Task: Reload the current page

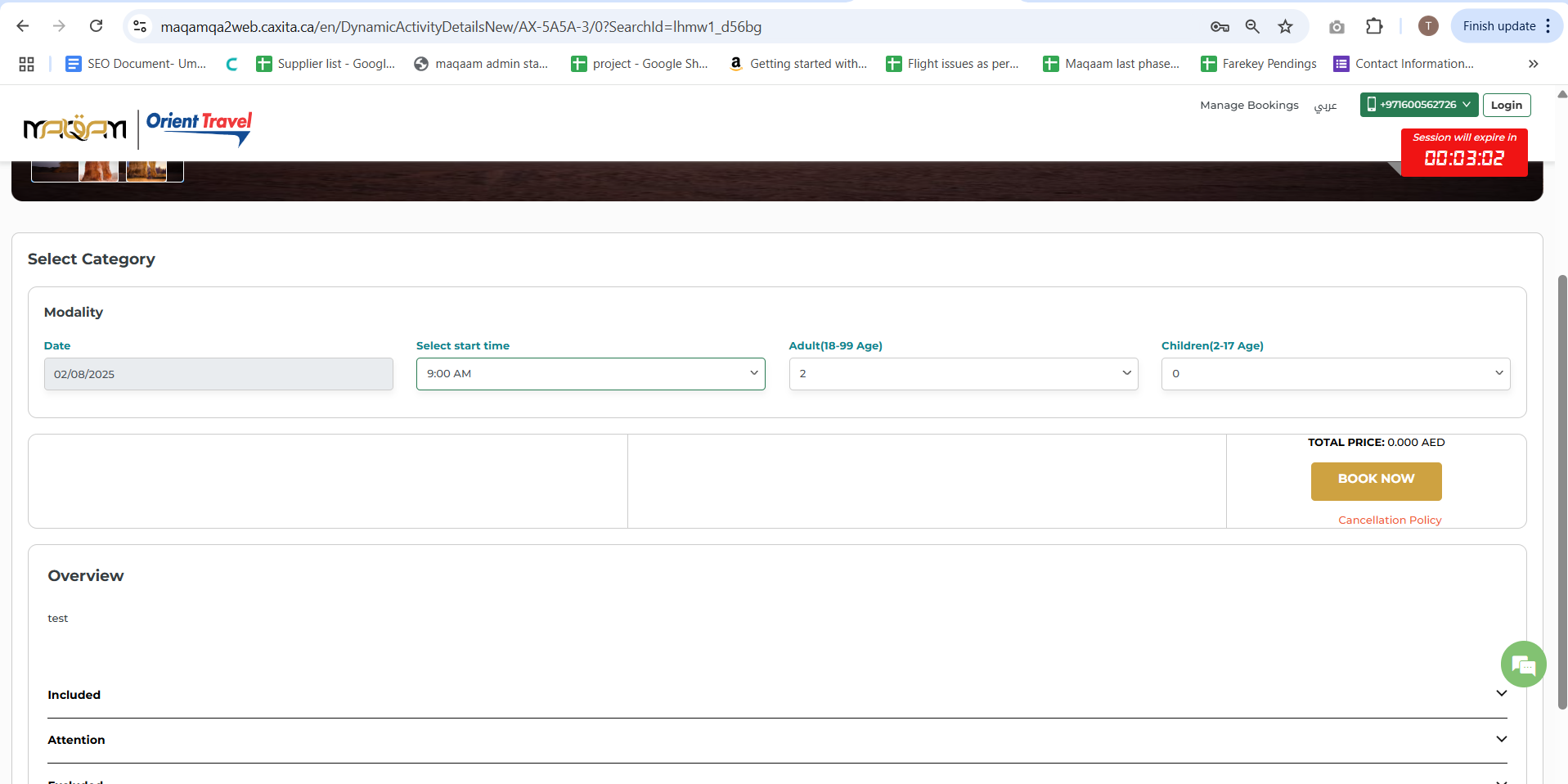Action: point(96,26)
